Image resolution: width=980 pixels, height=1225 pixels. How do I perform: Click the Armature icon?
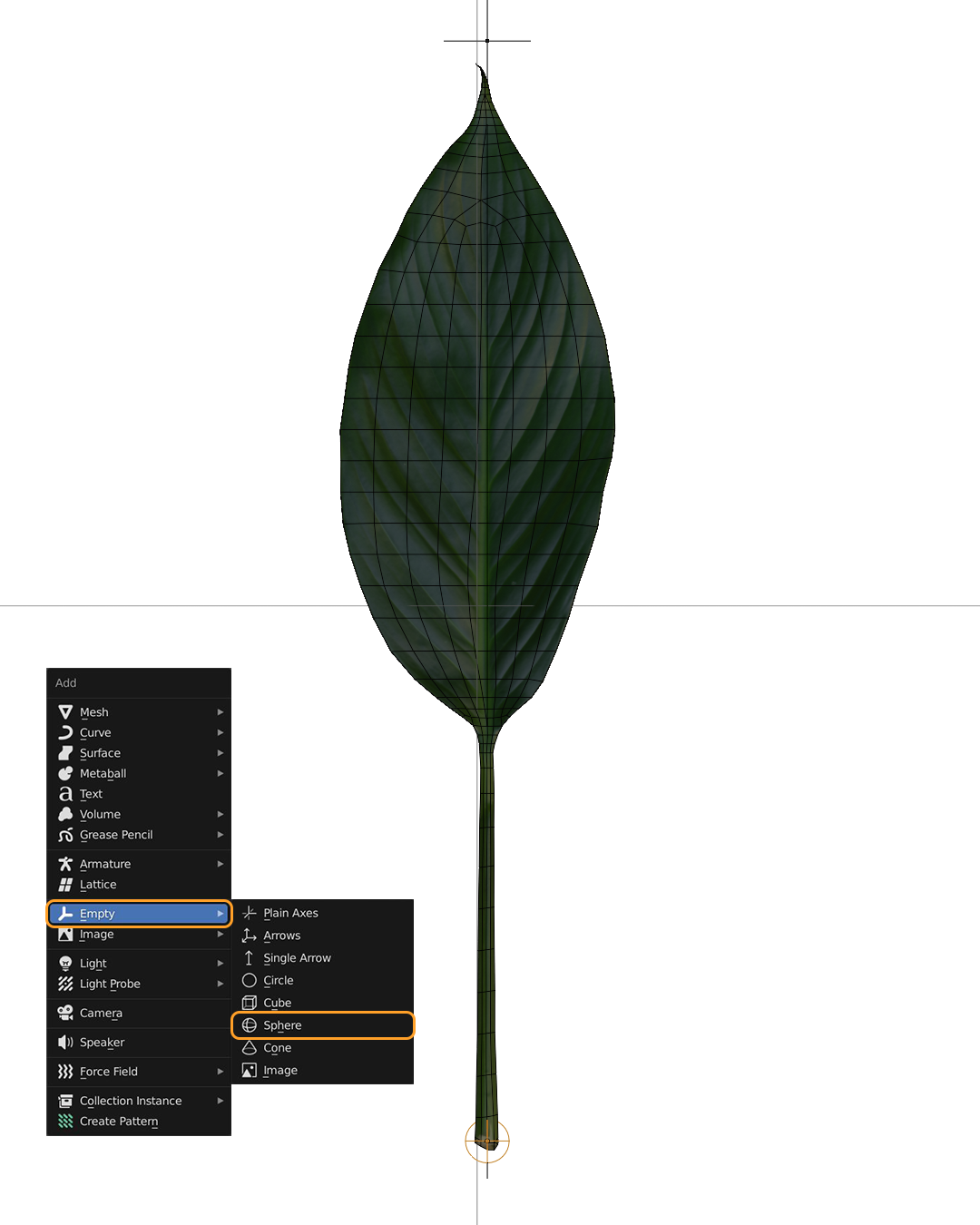pos(65,864)
